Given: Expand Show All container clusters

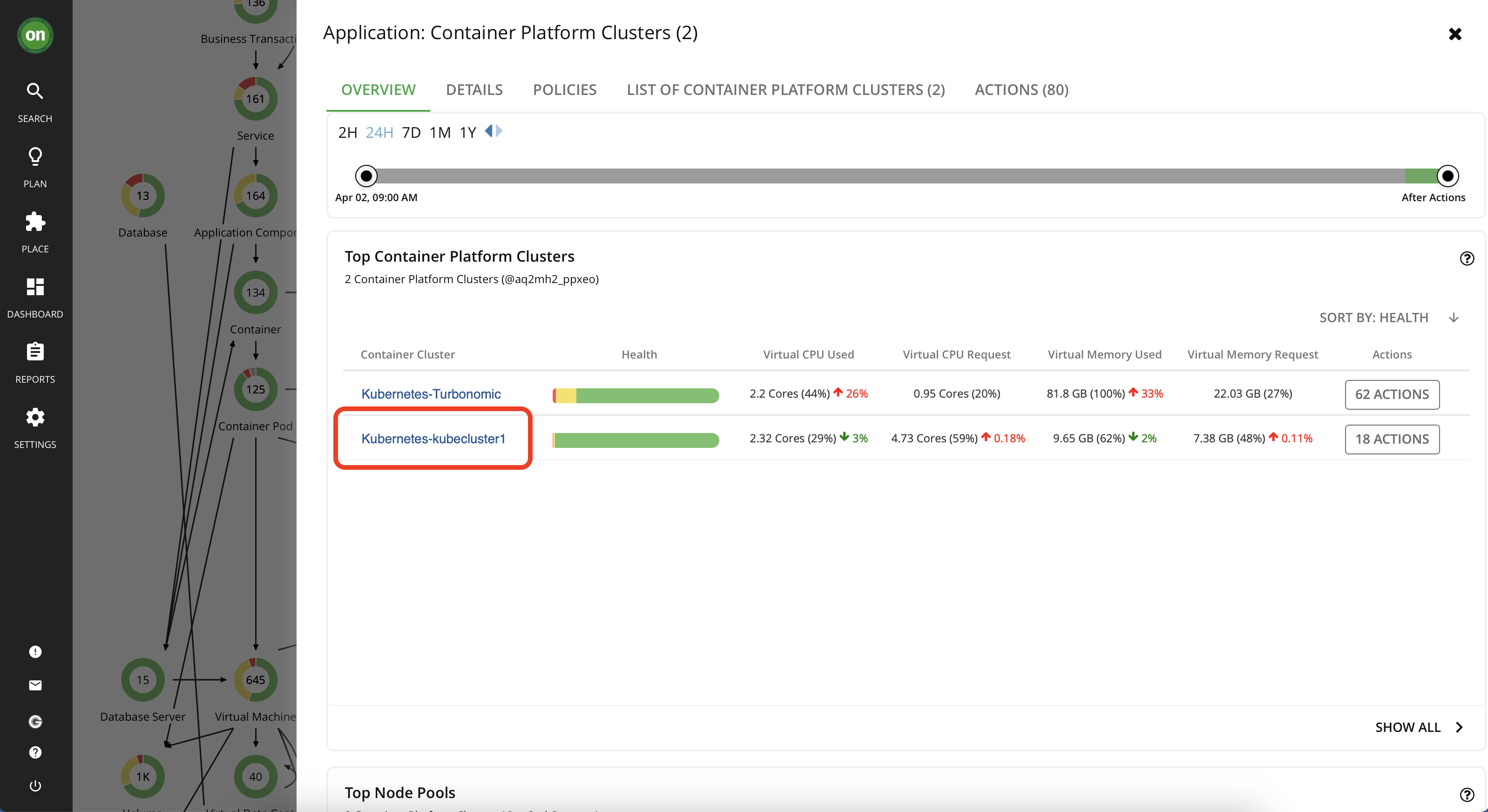Looking at the screenshot, I should (1419, 727).
